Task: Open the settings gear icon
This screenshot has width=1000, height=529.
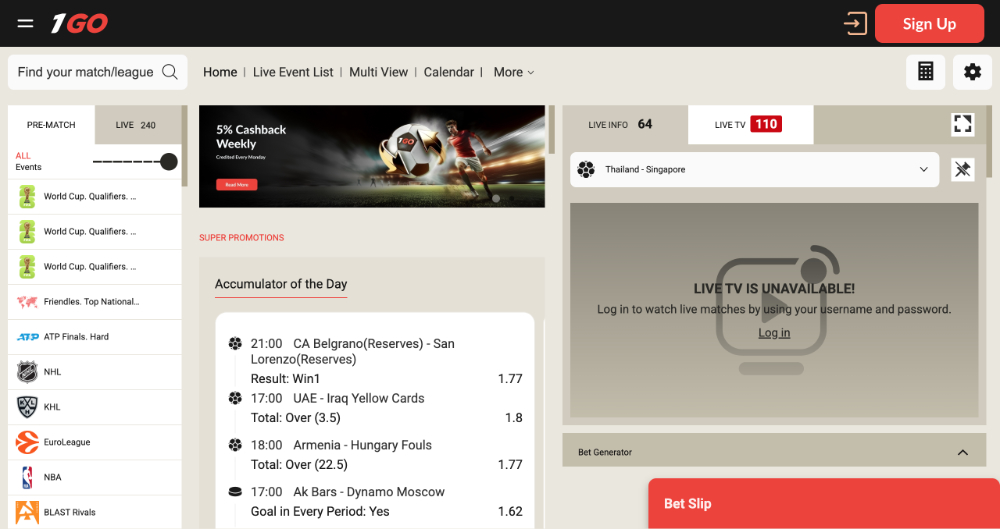Action: tap(972, 72)
